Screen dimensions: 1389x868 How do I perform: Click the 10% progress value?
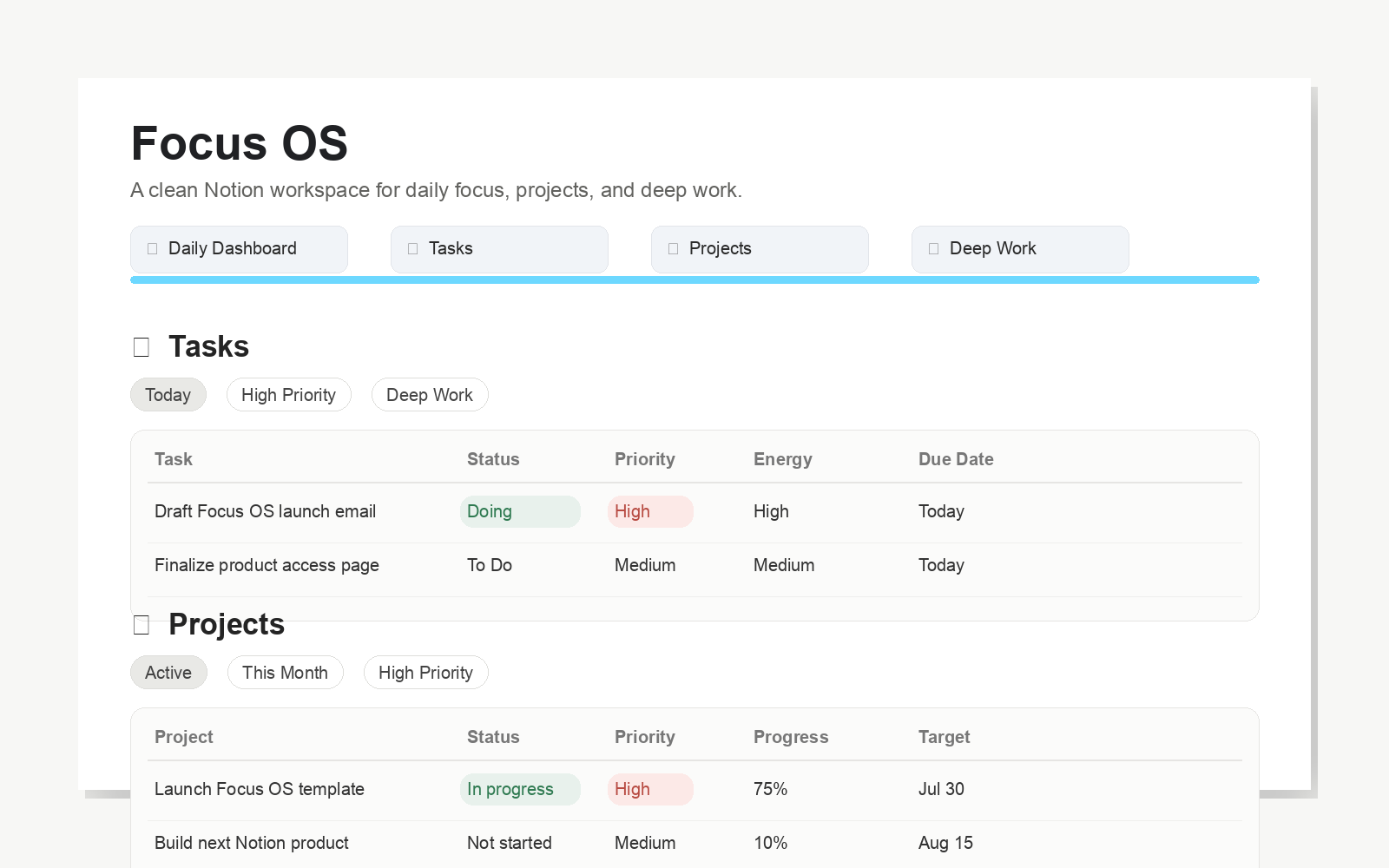(771, 843)
